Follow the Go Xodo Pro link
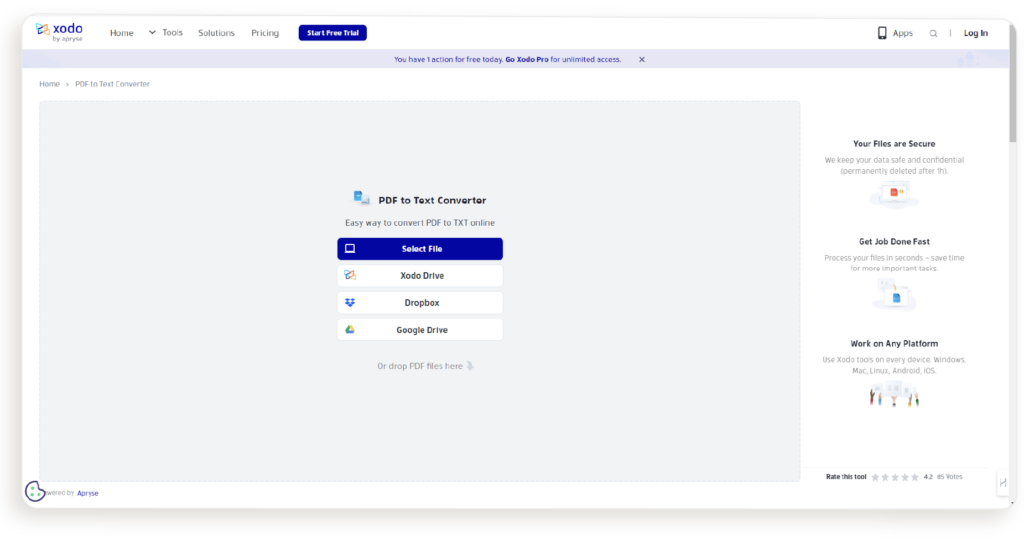Screen dimensions: 1024x541 coord(527,59)
